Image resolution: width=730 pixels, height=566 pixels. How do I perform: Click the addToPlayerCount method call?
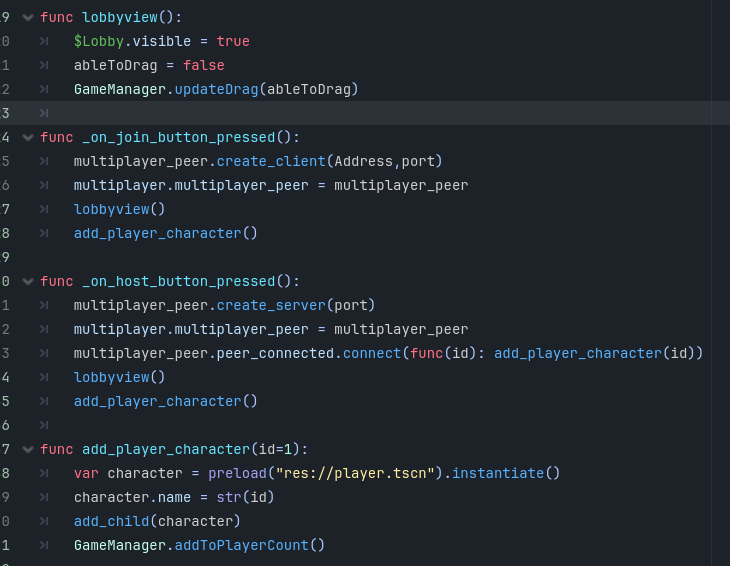point(242,545)
